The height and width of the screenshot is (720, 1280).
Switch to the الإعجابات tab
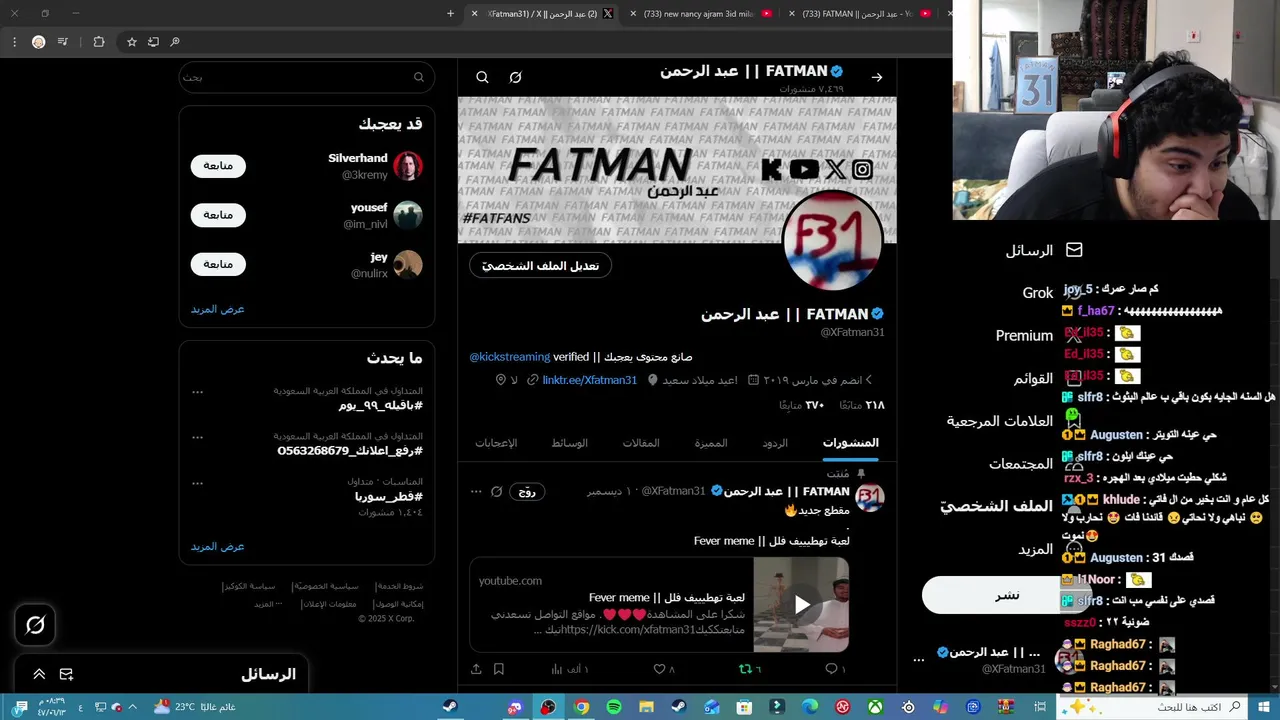[x=496, y=443]
